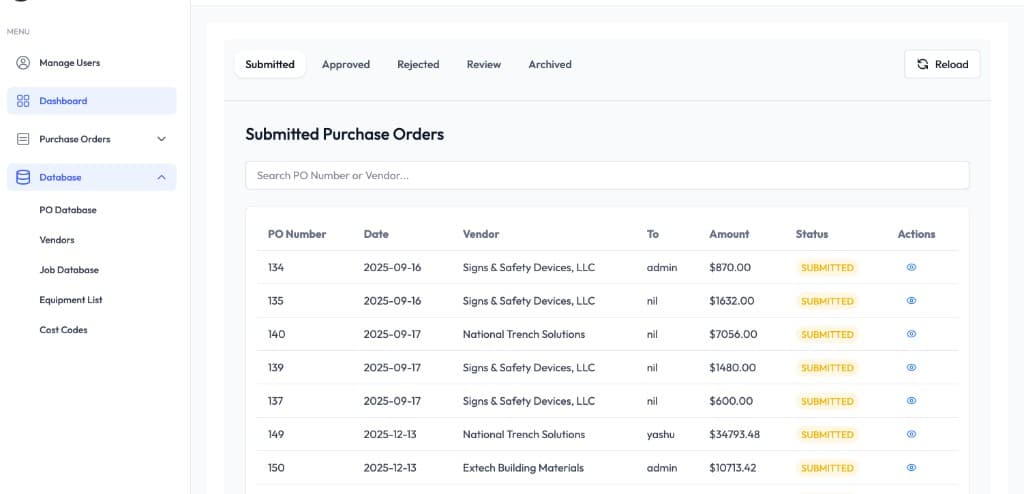Click the Date column header
Screen dimensions: 1024x494
click(x=376, y=234)
